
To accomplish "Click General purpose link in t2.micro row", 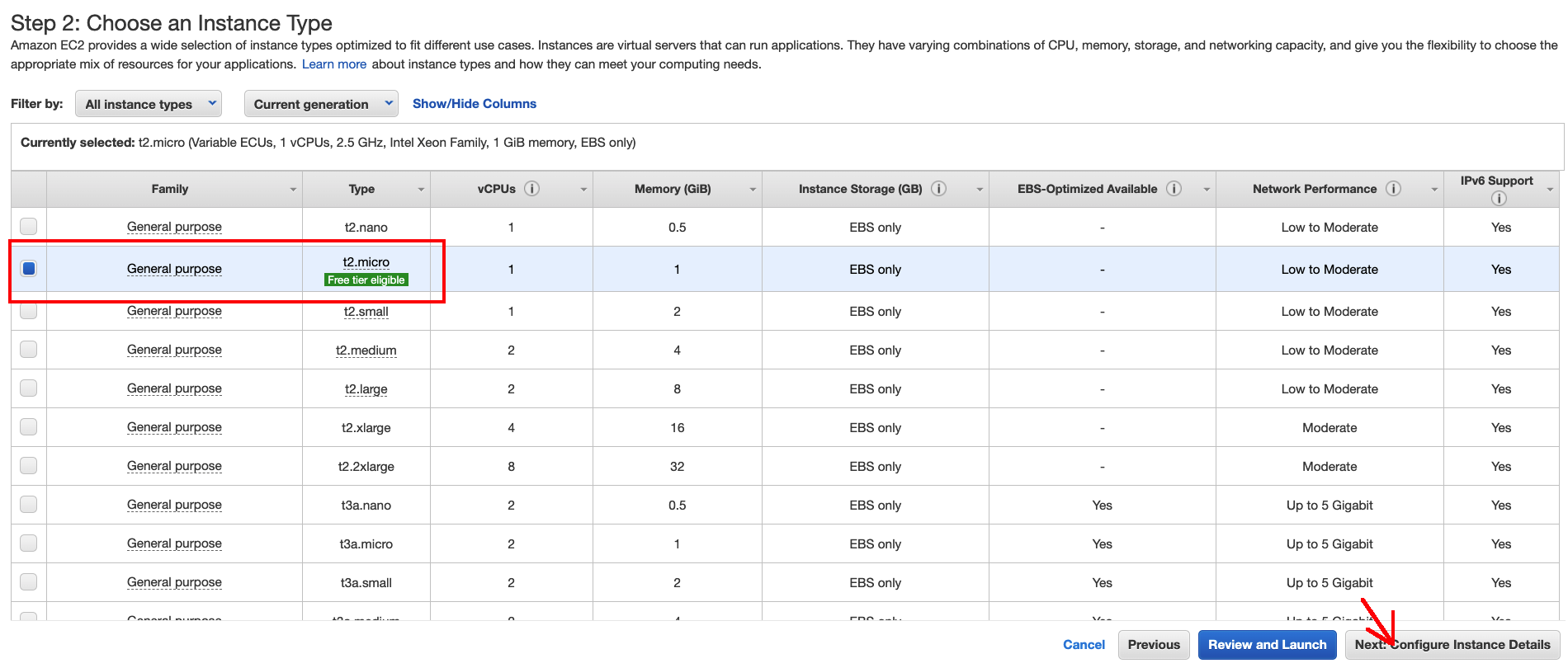I will [174, 269].
